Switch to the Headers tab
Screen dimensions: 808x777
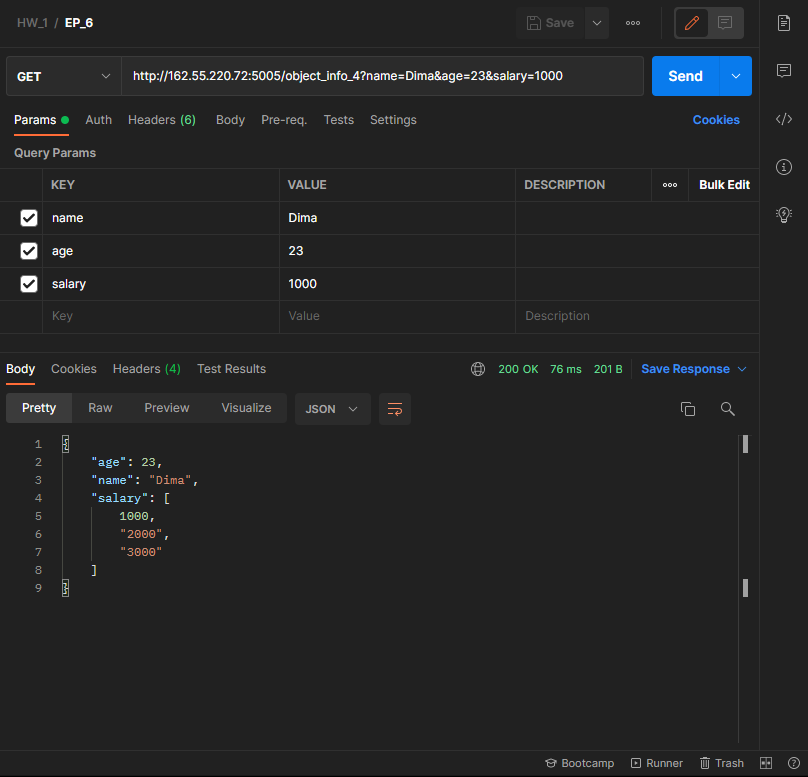pyautogui.click(x=161, y=119)
